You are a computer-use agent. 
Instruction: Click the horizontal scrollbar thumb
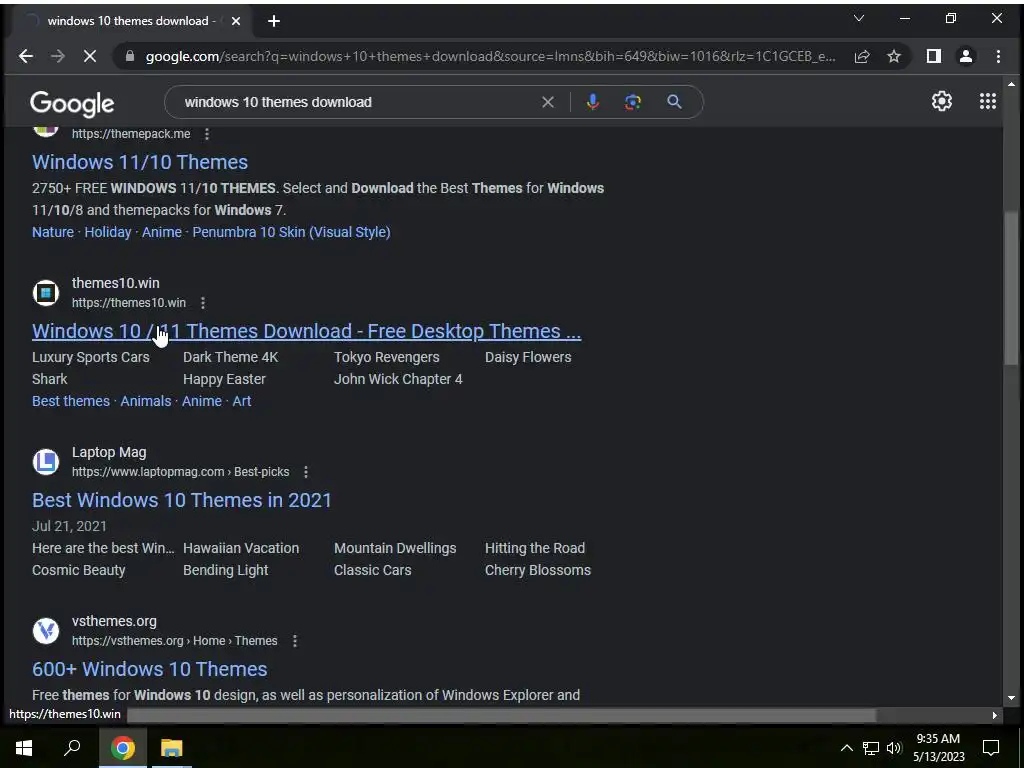click(x=501, y=715)
